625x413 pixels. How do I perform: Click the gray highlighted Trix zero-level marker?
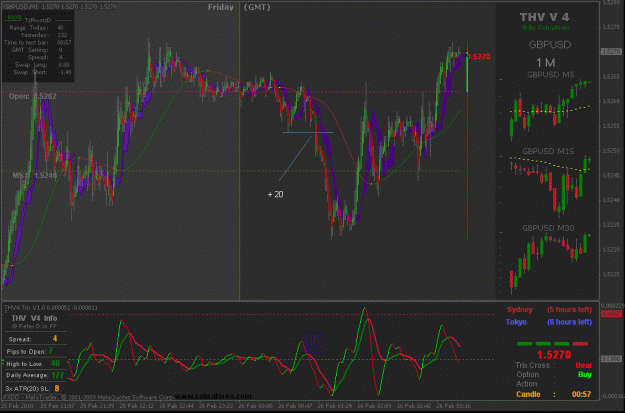(611, 359)
